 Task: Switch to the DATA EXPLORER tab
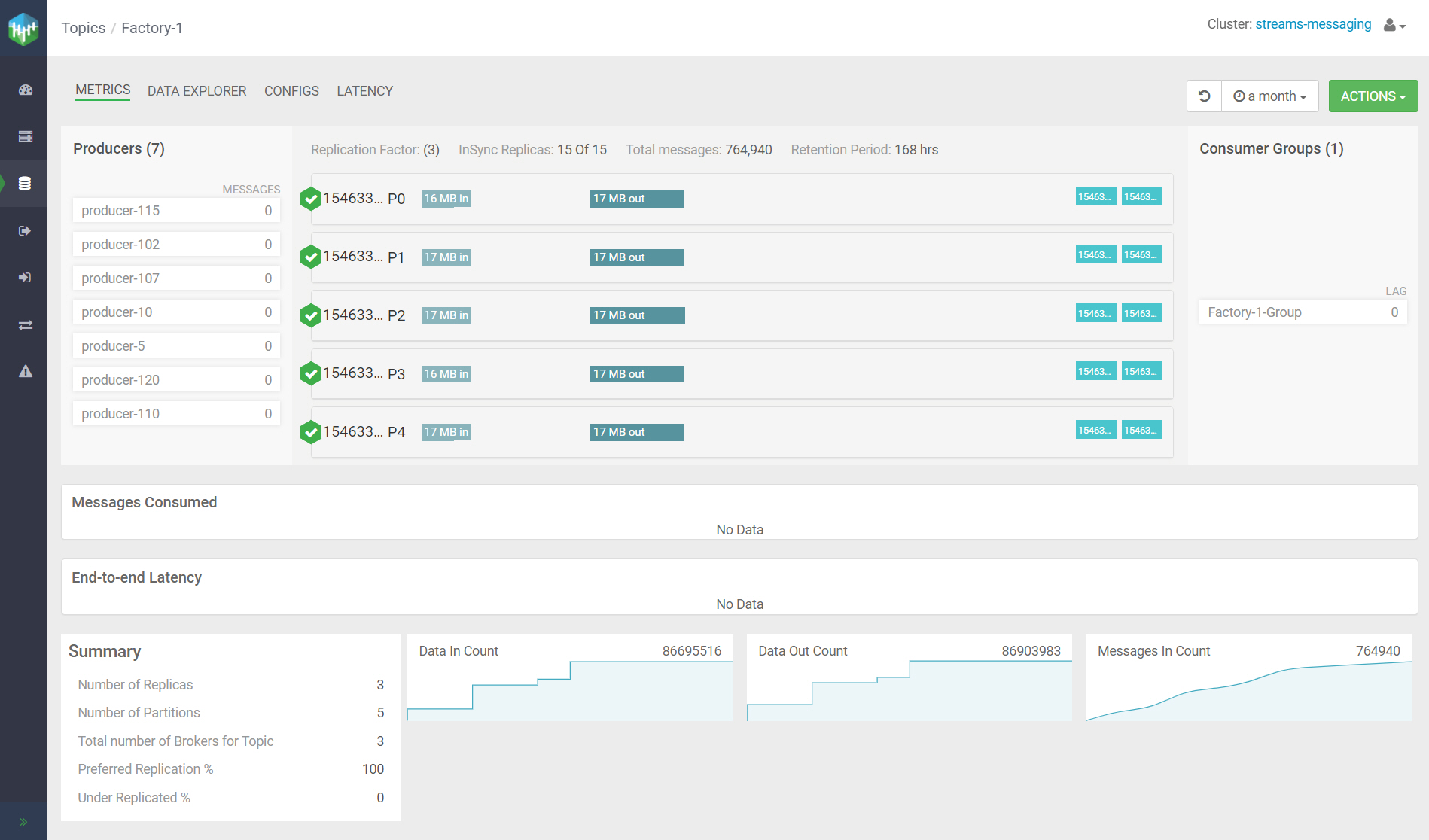[197, 91]
